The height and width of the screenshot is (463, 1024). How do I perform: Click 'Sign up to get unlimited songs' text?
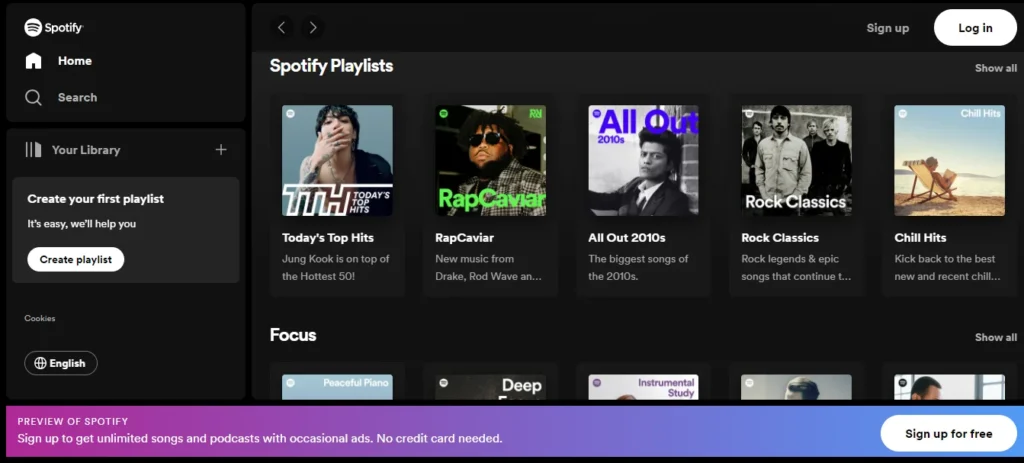tap(260, 438)
